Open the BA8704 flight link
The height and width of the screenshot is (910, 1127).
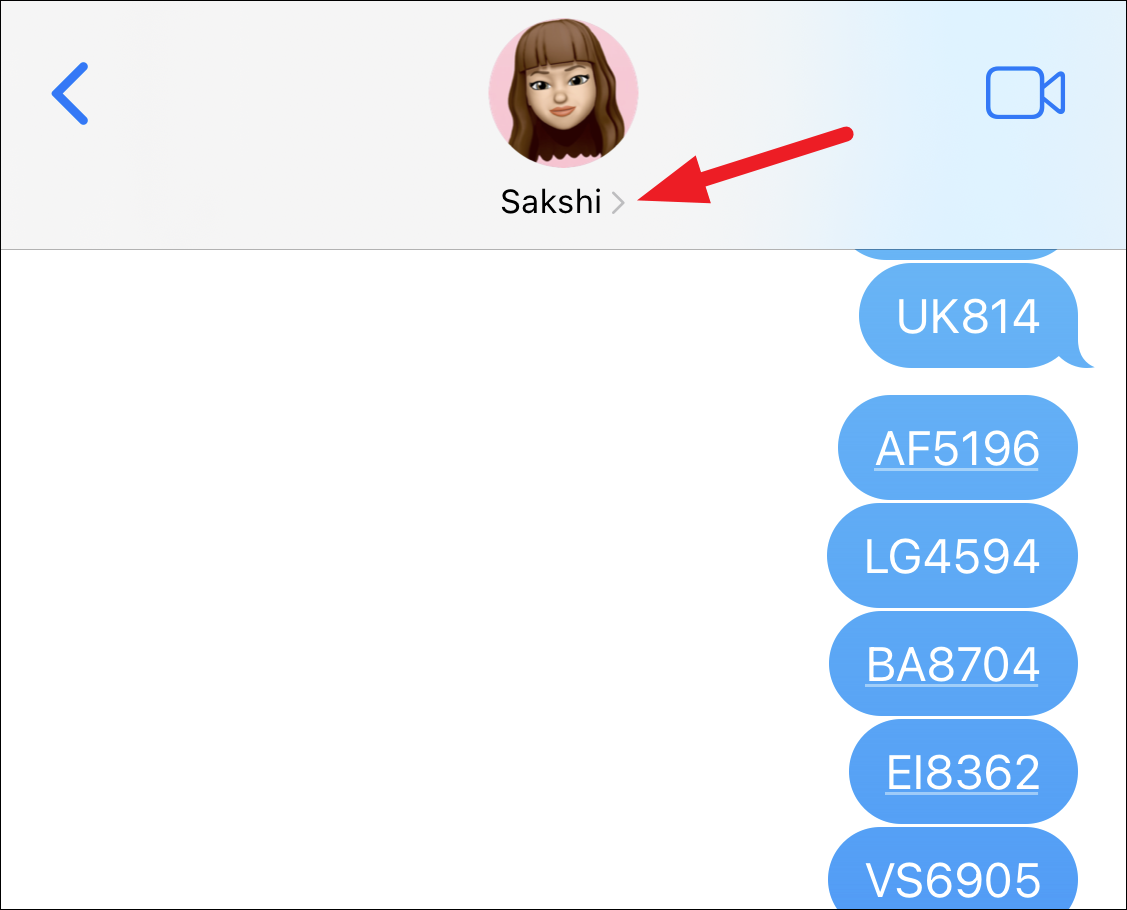(952, 664)
